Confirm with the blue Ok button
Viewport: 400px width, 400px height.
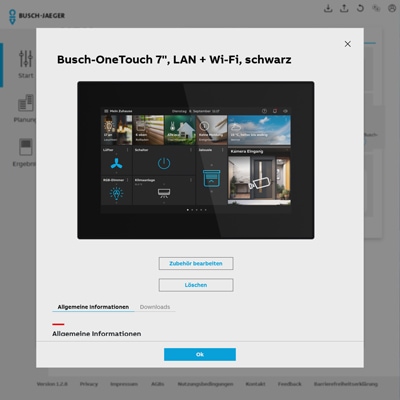200,354
